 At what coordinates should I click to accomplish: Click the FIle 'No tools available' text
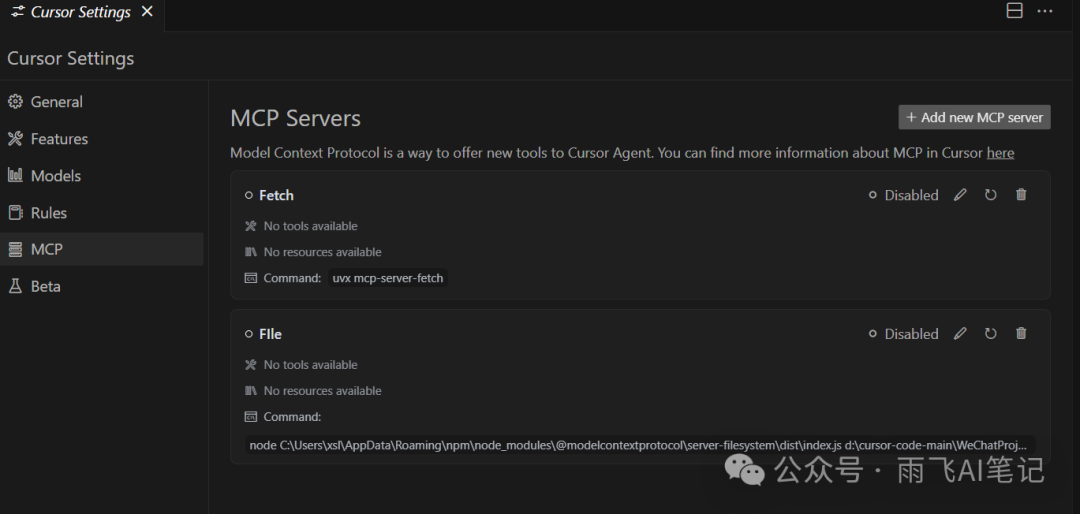click(x=311, y=364)
